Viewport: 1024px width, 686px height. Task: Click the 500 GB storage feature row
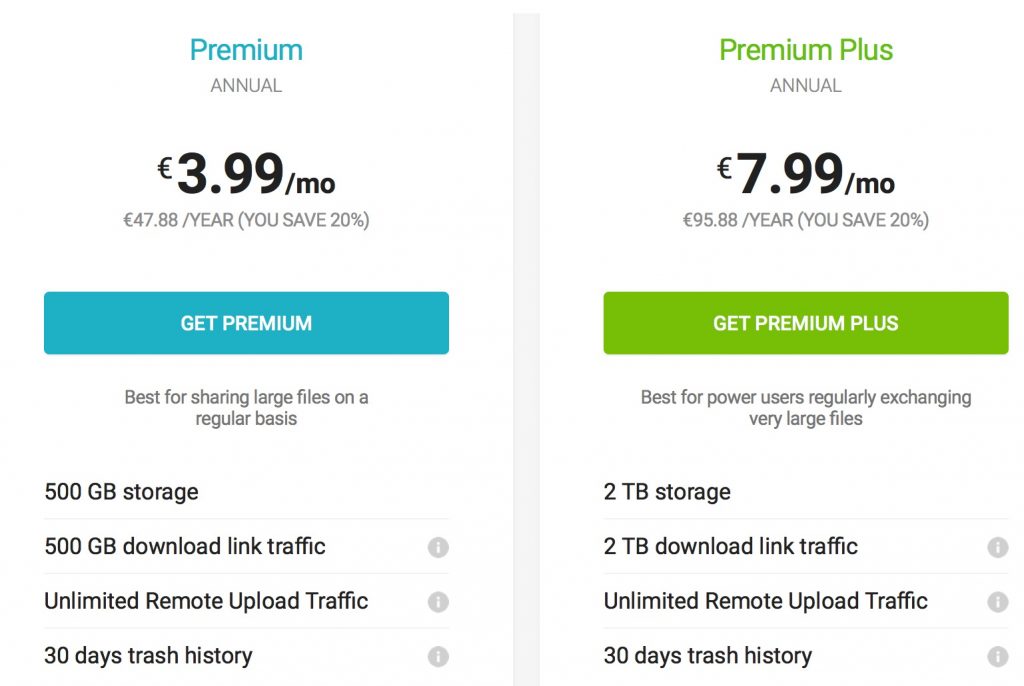[x=246, y=492]
